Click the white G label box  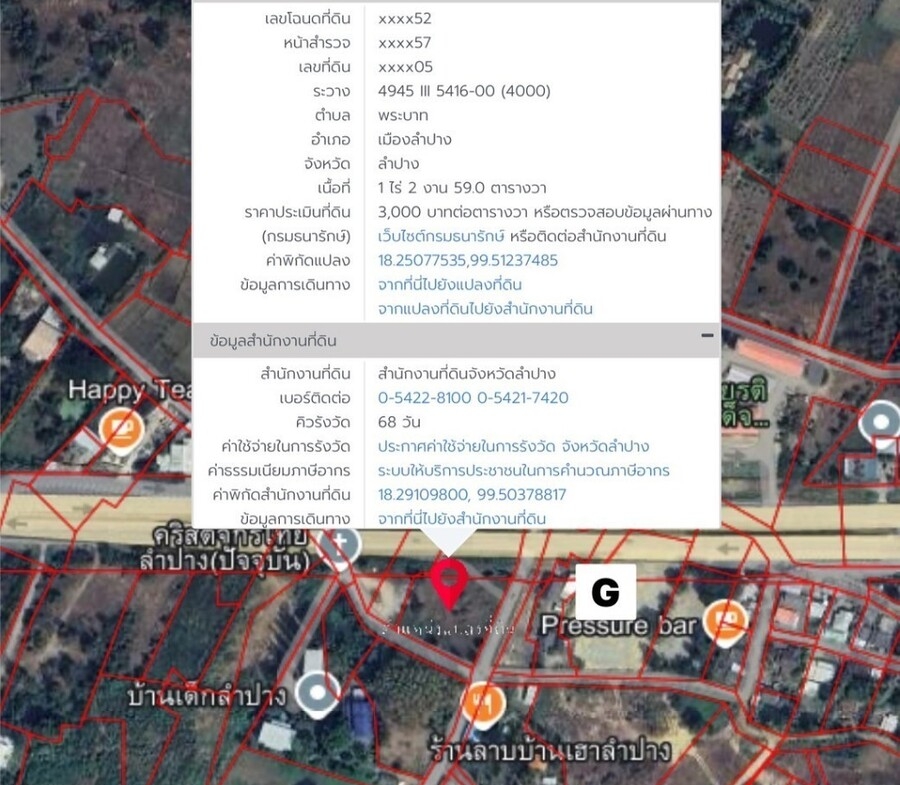pyautogui.click(x=605, y=592)
